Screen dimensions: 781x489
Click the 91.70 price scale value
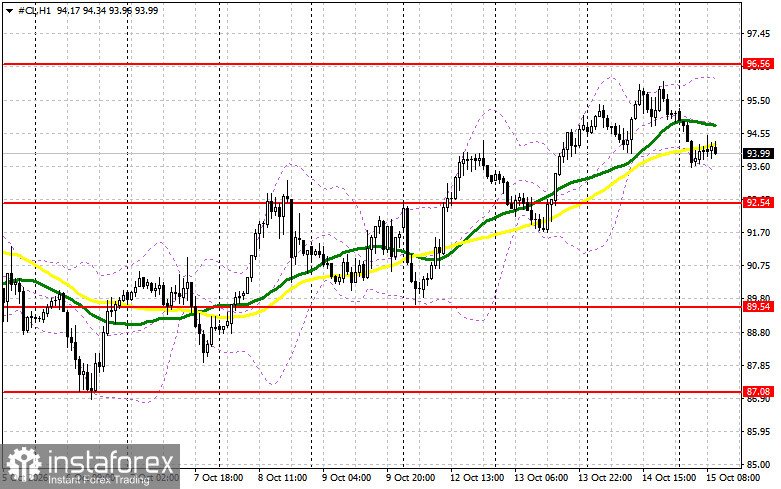[758, 233]
